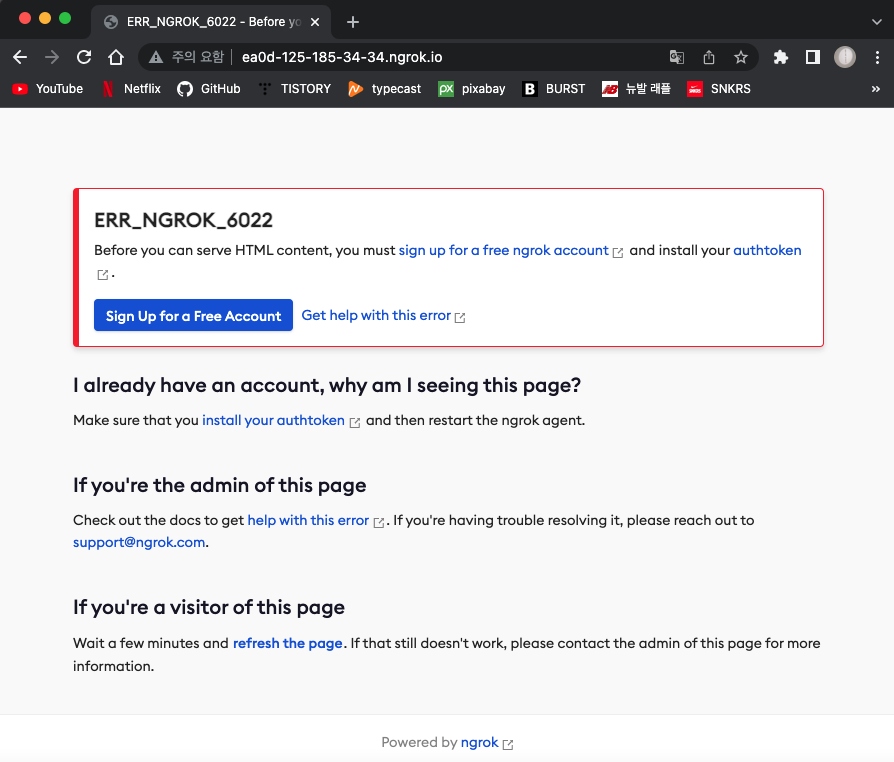Viewport: 894px width, 762px height.
Task: Open the BURST bookmark
Action: tap(554, 89)
